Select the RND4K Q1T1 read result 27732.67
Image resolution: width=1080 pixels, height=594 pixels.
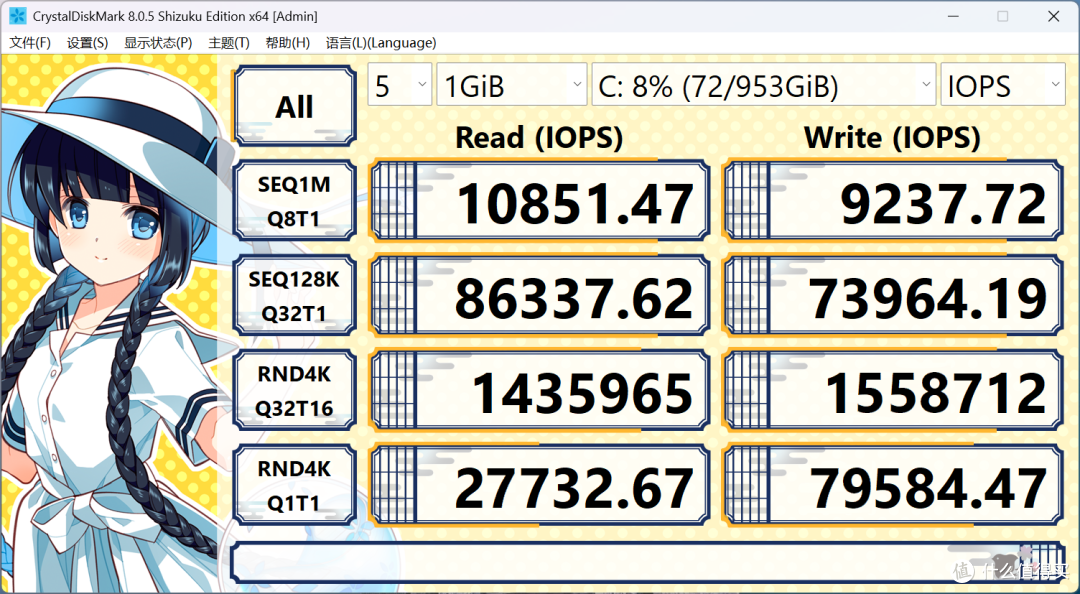pyautogui.click(x=540, y=486)
